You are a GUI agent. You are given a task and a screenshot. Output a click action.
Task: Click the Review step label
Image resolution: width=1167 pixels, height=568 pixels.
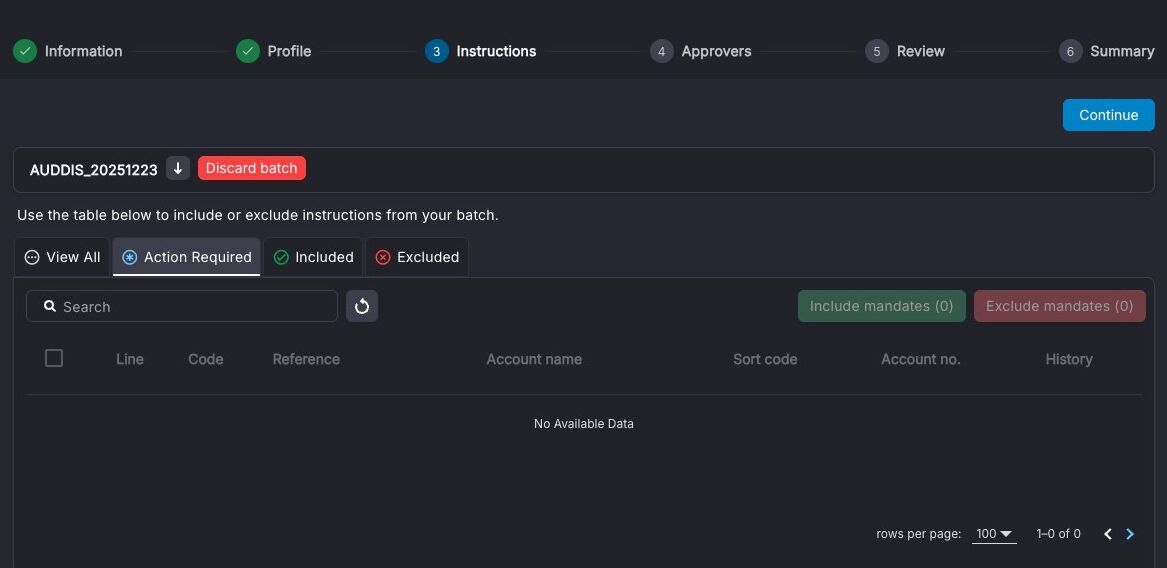(x=921, y=51)
